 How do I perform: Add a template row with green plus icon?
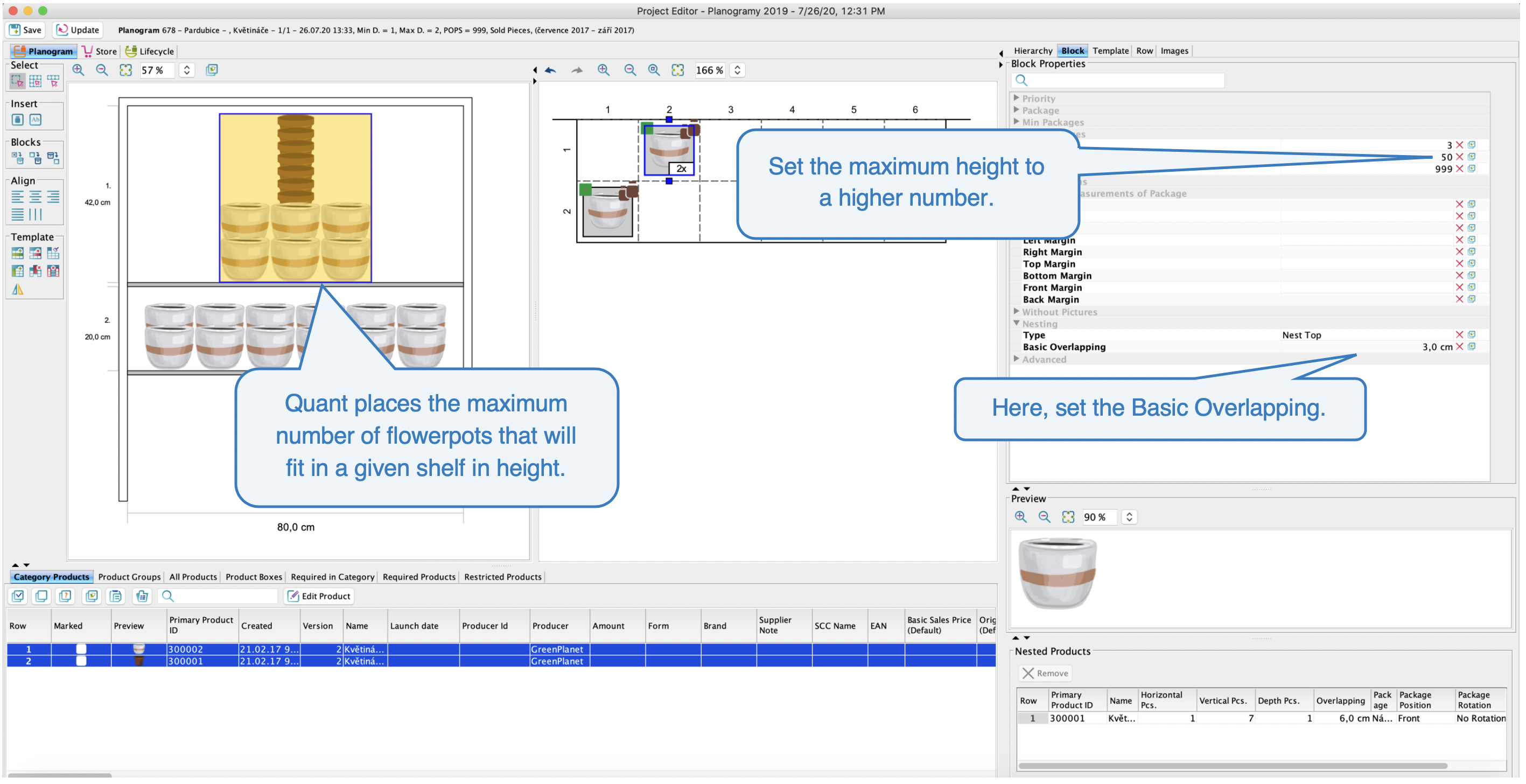tap(17, 254)
